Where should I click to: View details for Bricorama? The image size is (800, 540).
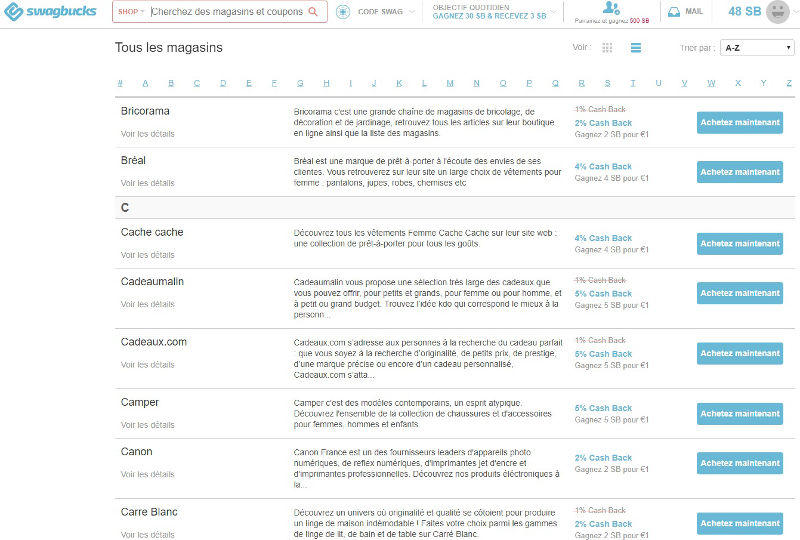click(147, 134)
